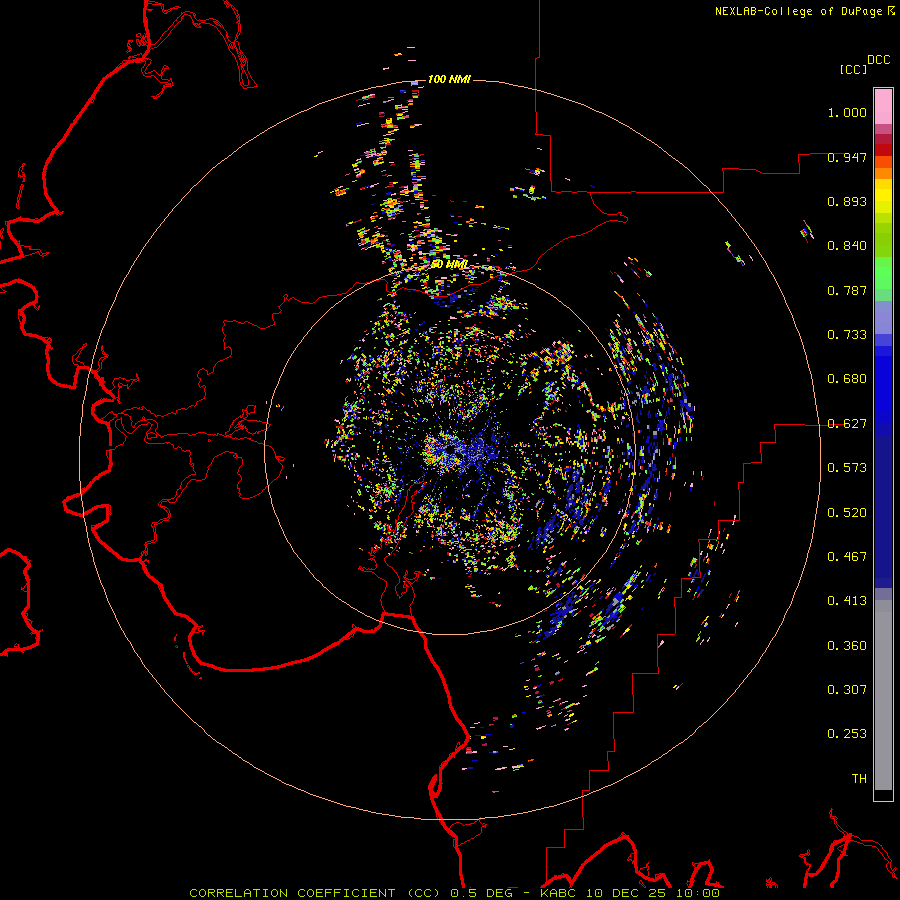
Task: Click the KABC station identifier in caption
Action: pos(560,893)
